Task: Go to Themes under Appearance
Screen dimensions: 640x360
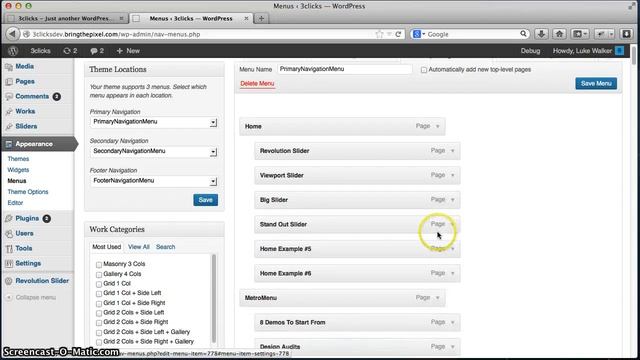Action: click(x=18, y=159)
